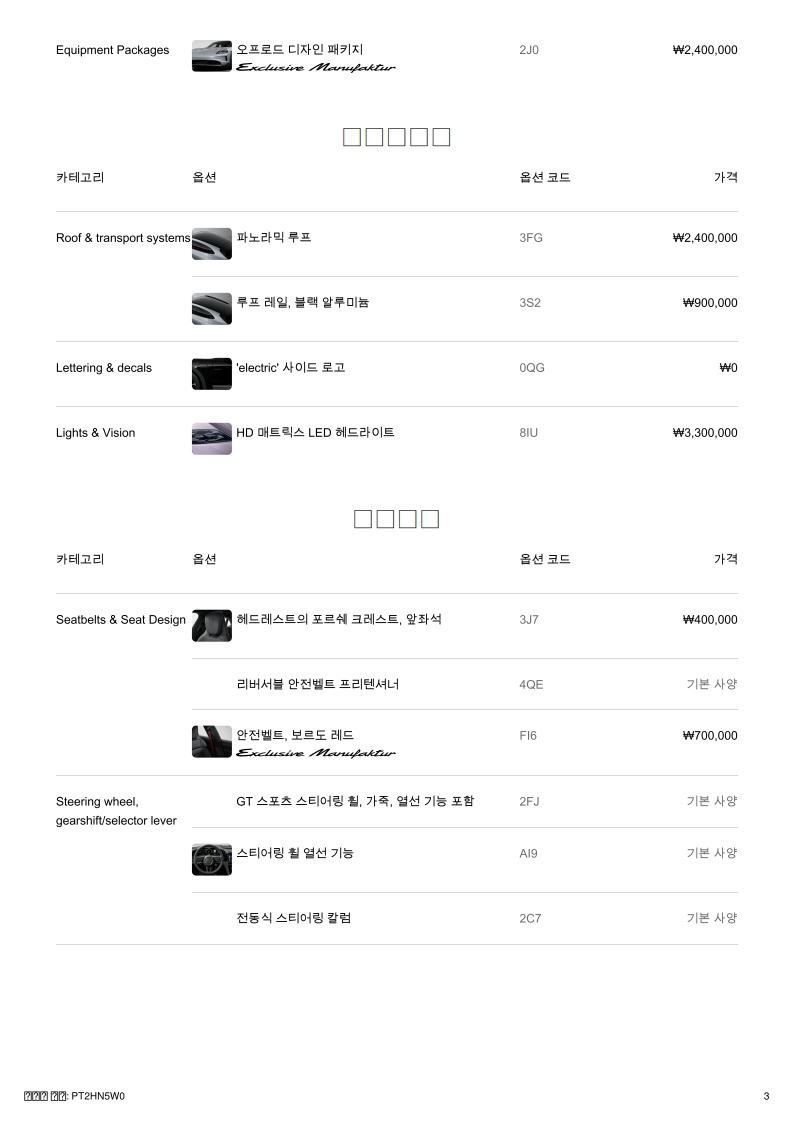Screen dimensions: 793x1122
Task: View the HD 매트릭스 LED 헤드라이트 image
Action: (211, 439)
